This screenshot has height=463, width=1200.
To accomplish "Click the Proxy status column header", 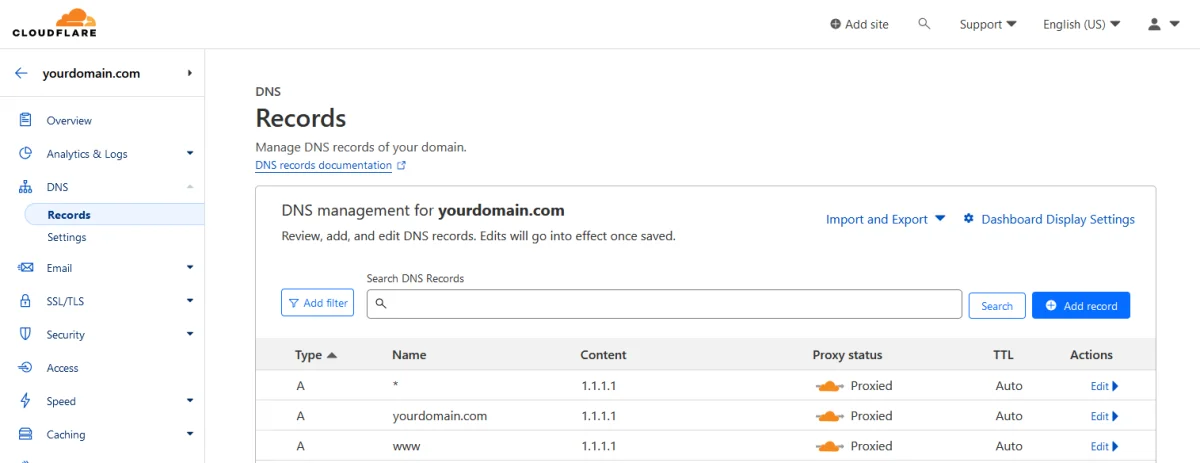I will tap(847, 355).
